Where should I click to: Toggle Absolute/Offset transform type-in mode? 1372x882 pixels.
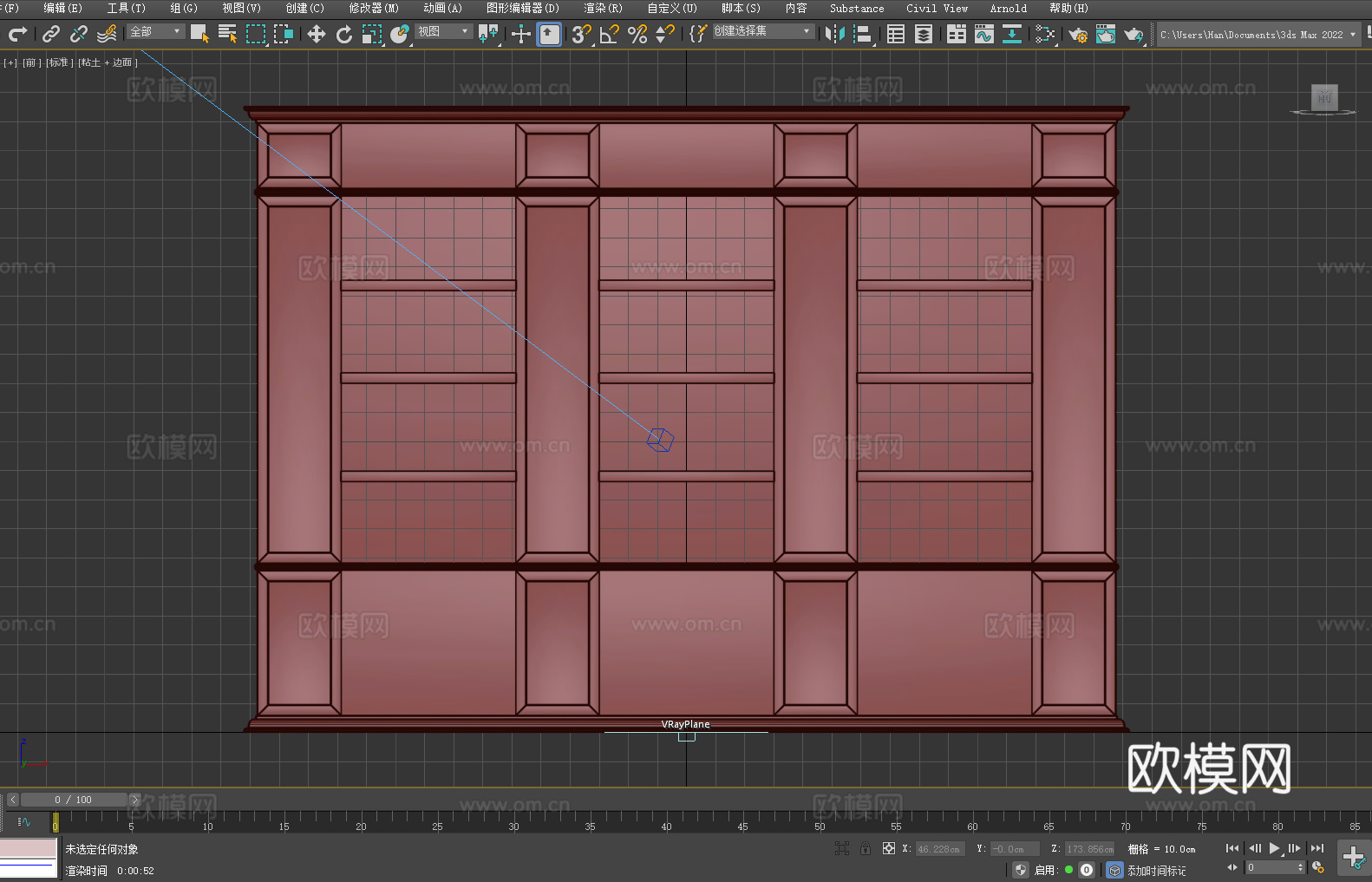[889, 848]
